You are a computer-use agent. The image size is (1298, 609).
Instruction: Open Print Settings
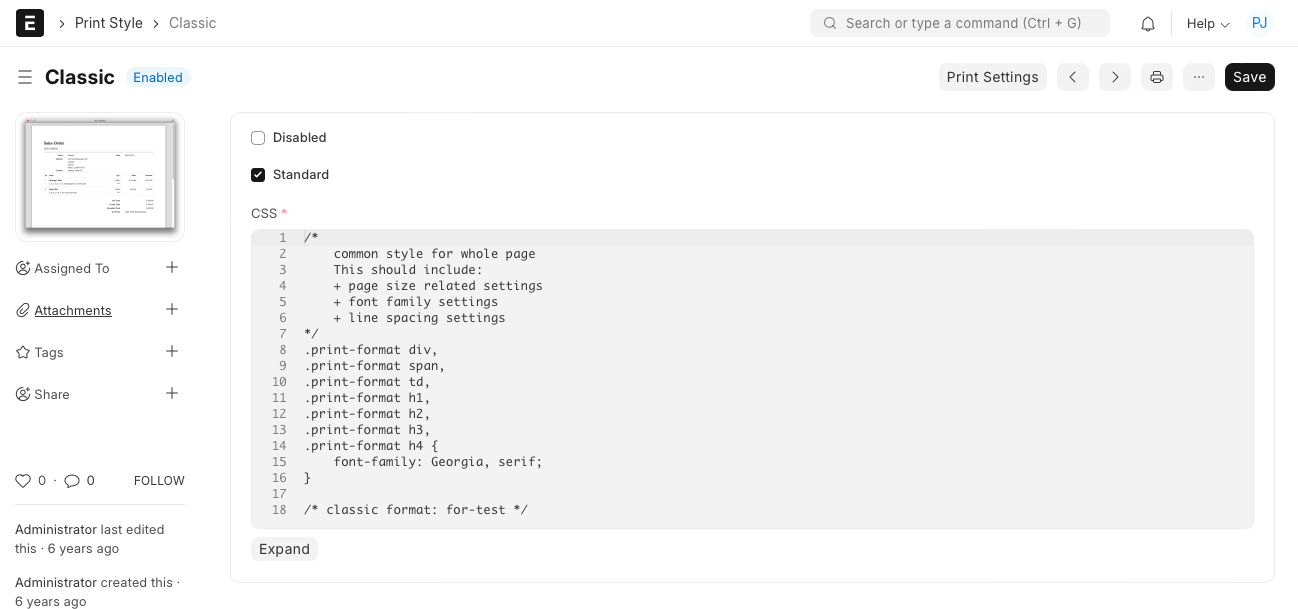(x=992, y=77)
